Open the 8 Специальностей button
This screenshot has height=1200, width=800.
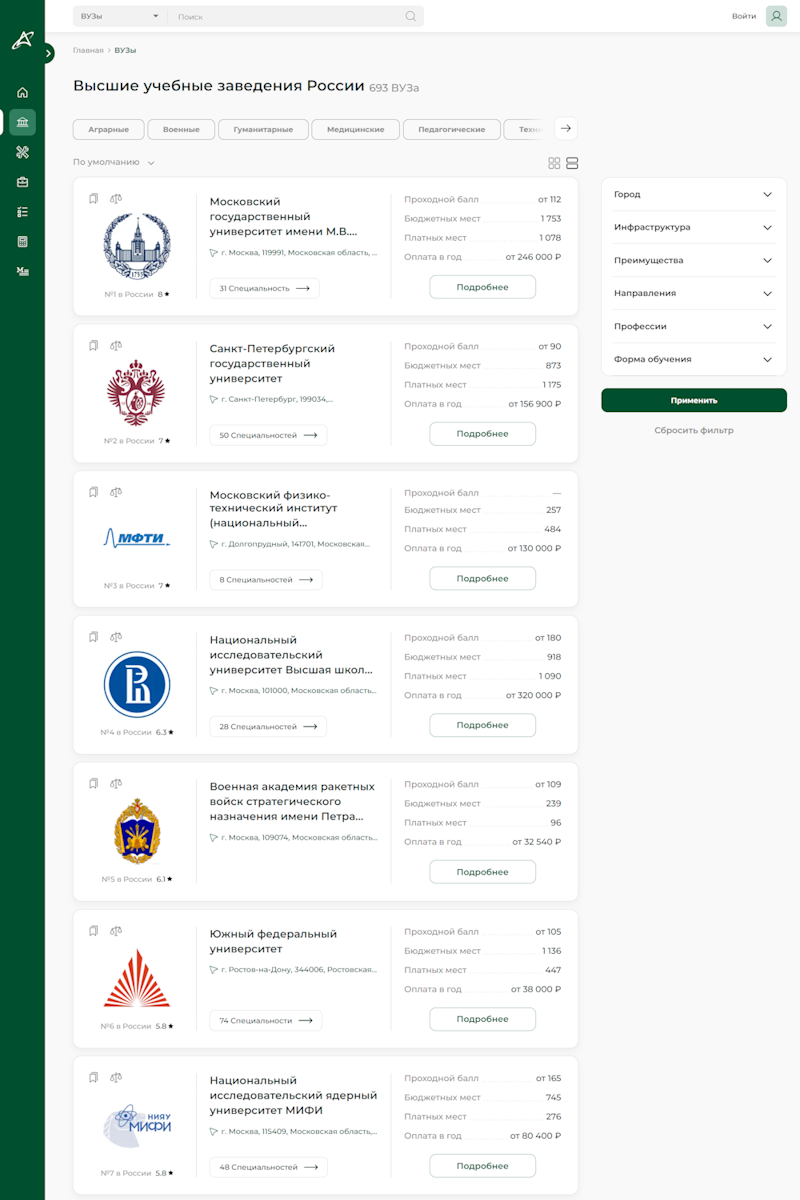click(266, 580)
